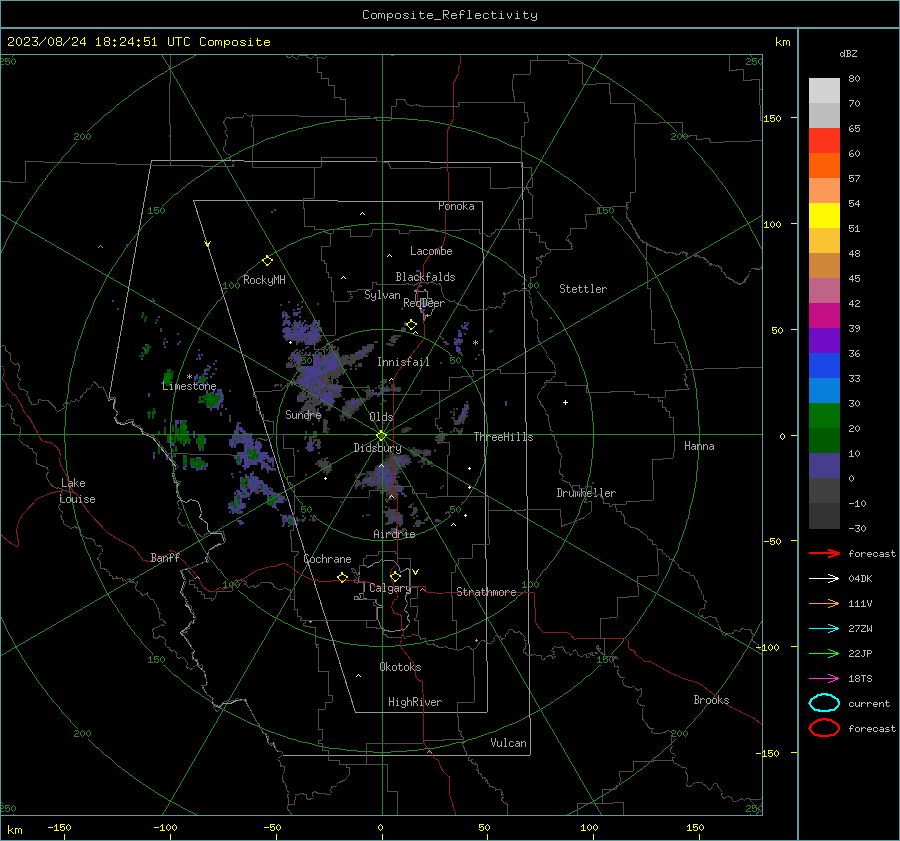Select the yellow diamond marker near Cochrane
The height and width of the screenshot is (841, 900).
pyautogui.click(x=342, y=577)
